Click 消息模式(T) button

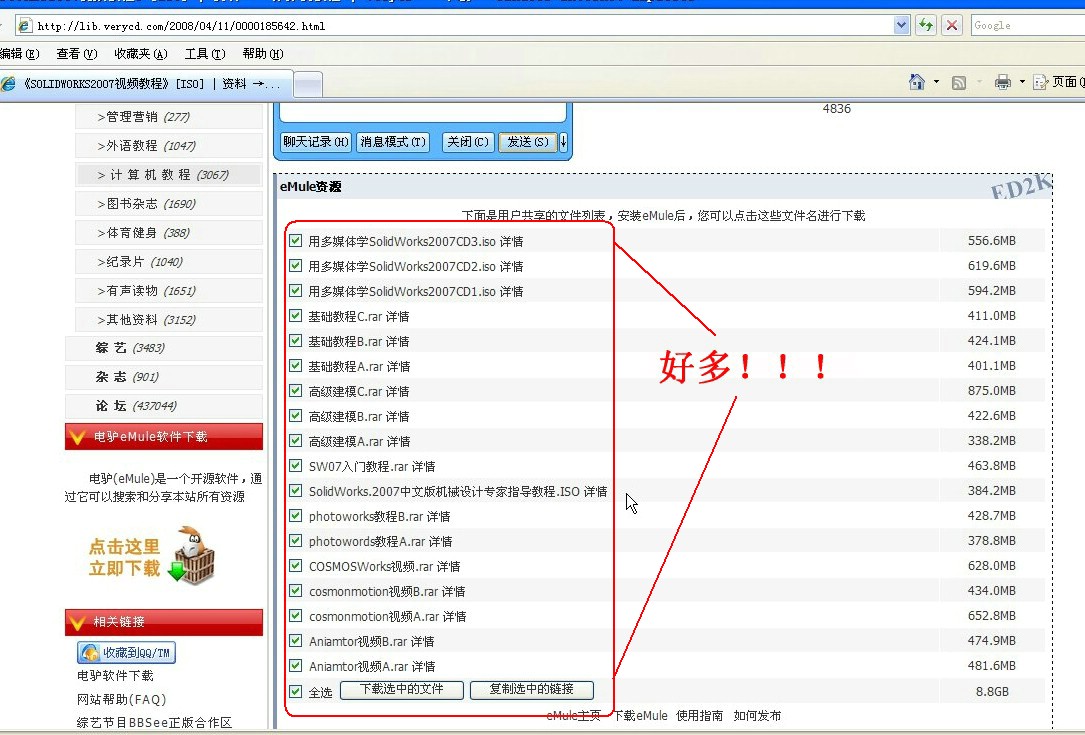point(393,142)
